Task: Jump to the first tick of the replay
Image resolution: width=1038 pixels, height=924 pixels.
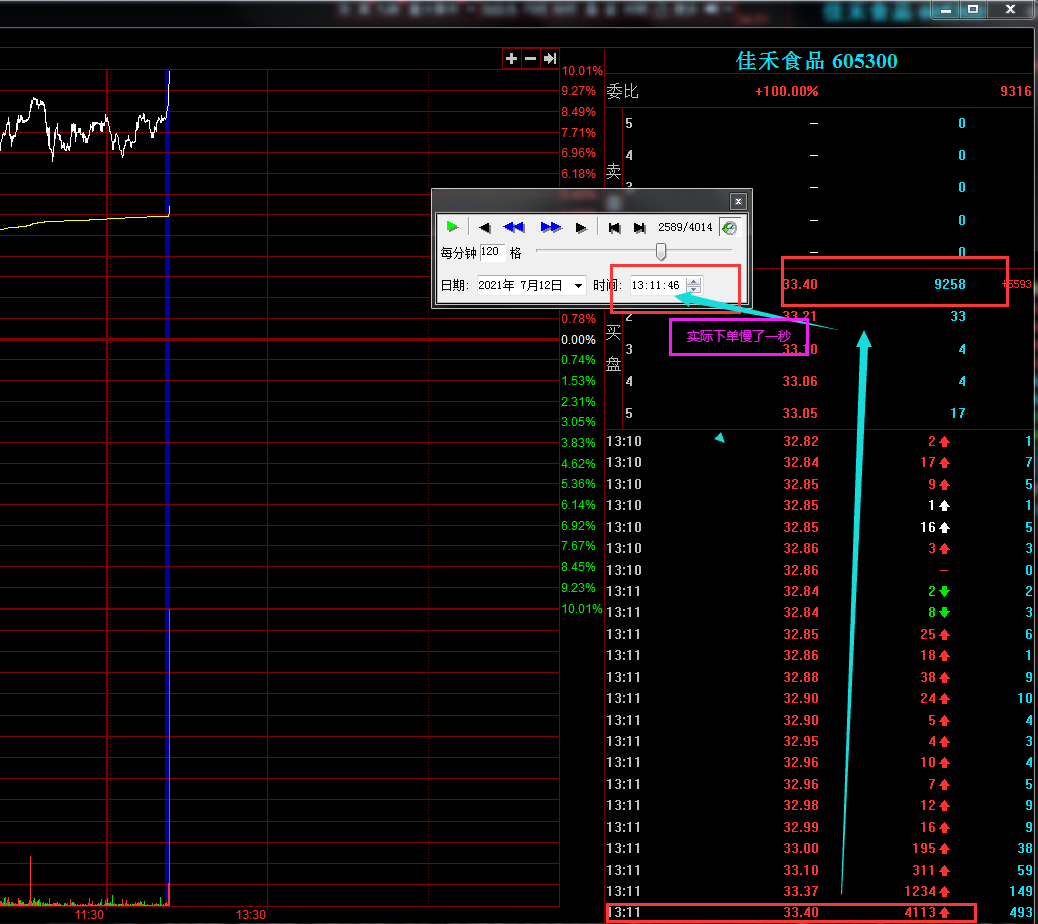Action: (614, 228)
